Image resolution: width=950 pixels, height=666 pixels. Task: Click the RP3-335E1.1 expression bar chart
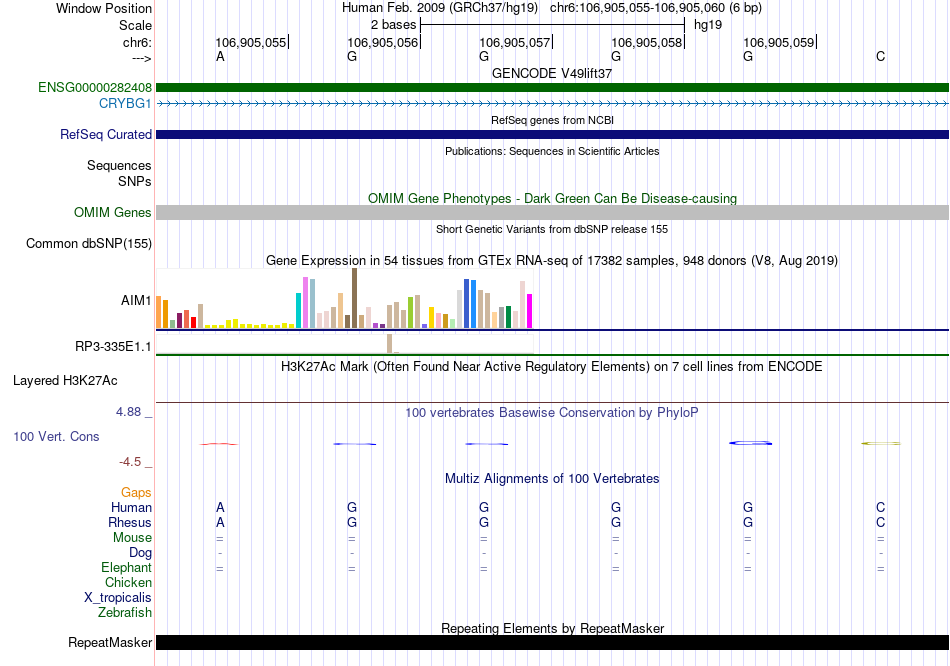click(344, 344)
